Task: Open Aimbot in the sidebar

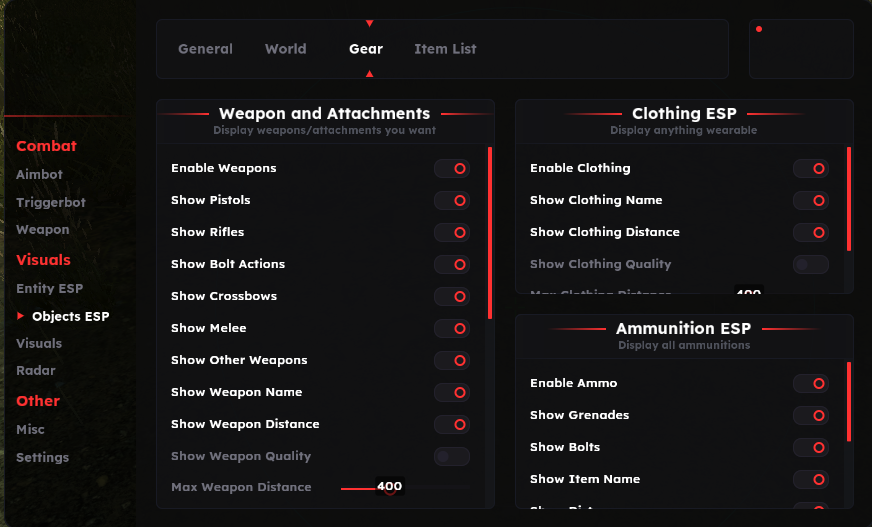Action: pyautogui.click(x=39, y=175)
